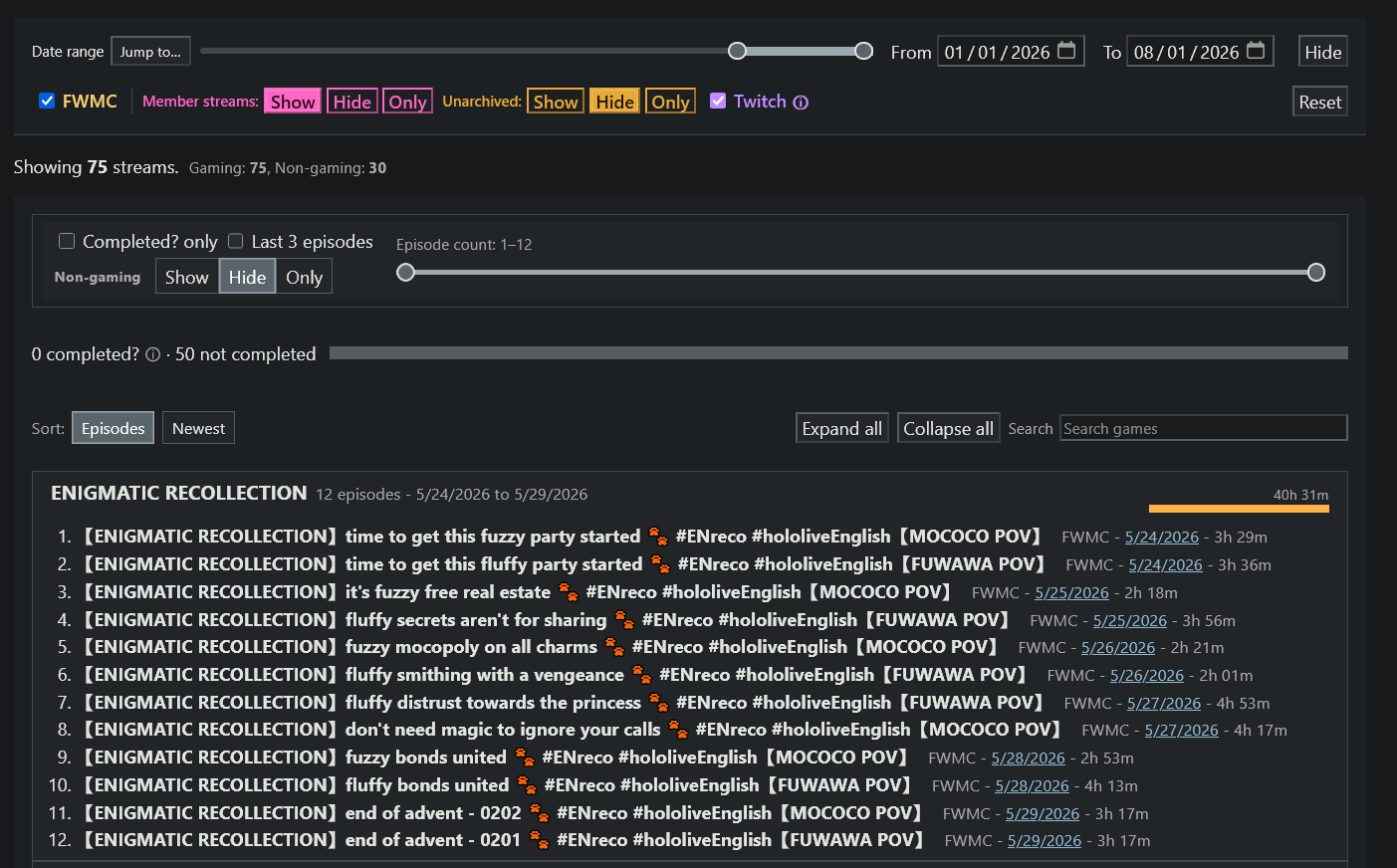Click episode 6 title 'fluffy smithing with a vengeance'
Screen dimensions: 1397x868
(x=555, y=675)
